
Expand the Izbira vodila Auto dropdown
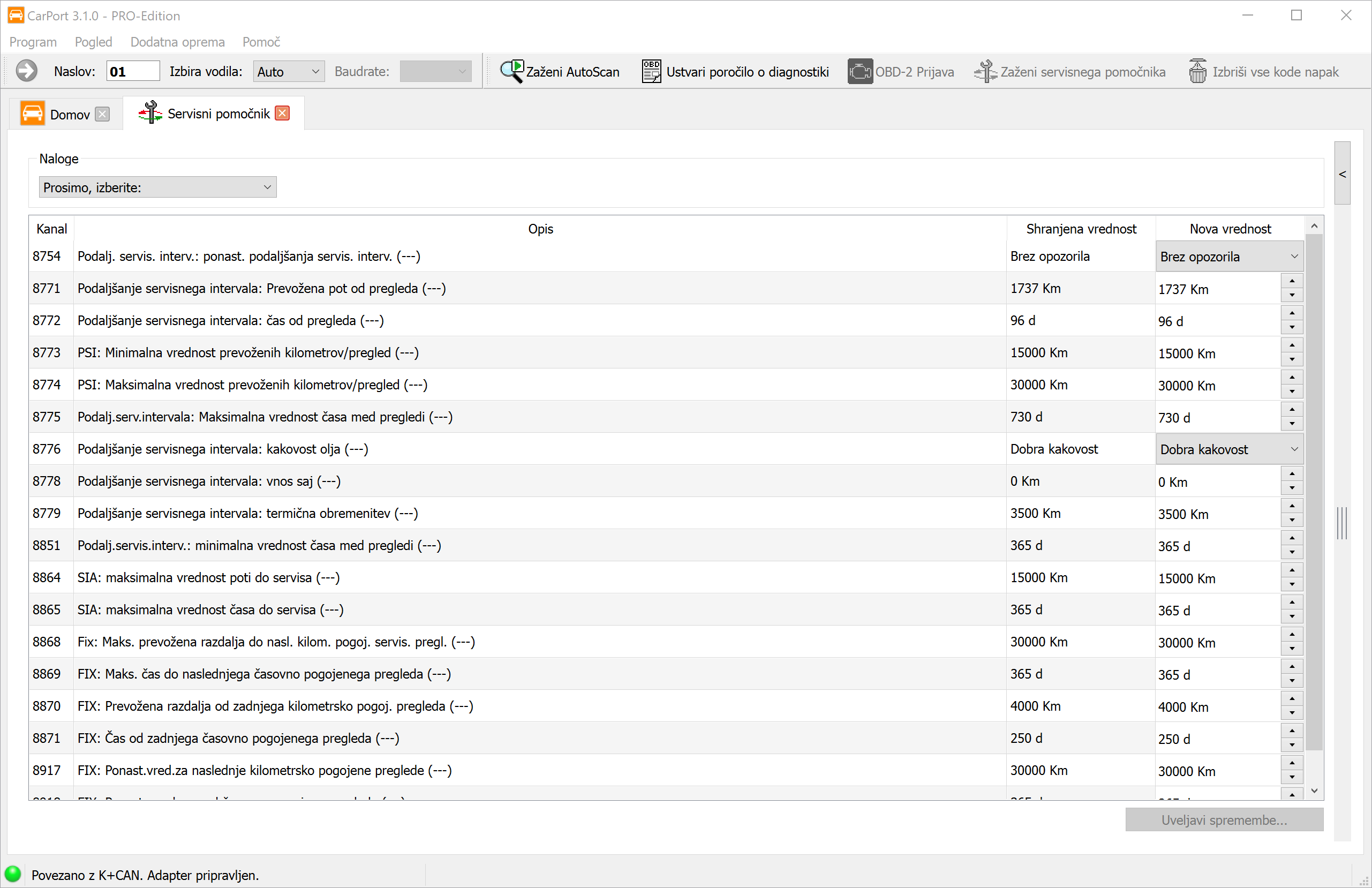(288, 72)
